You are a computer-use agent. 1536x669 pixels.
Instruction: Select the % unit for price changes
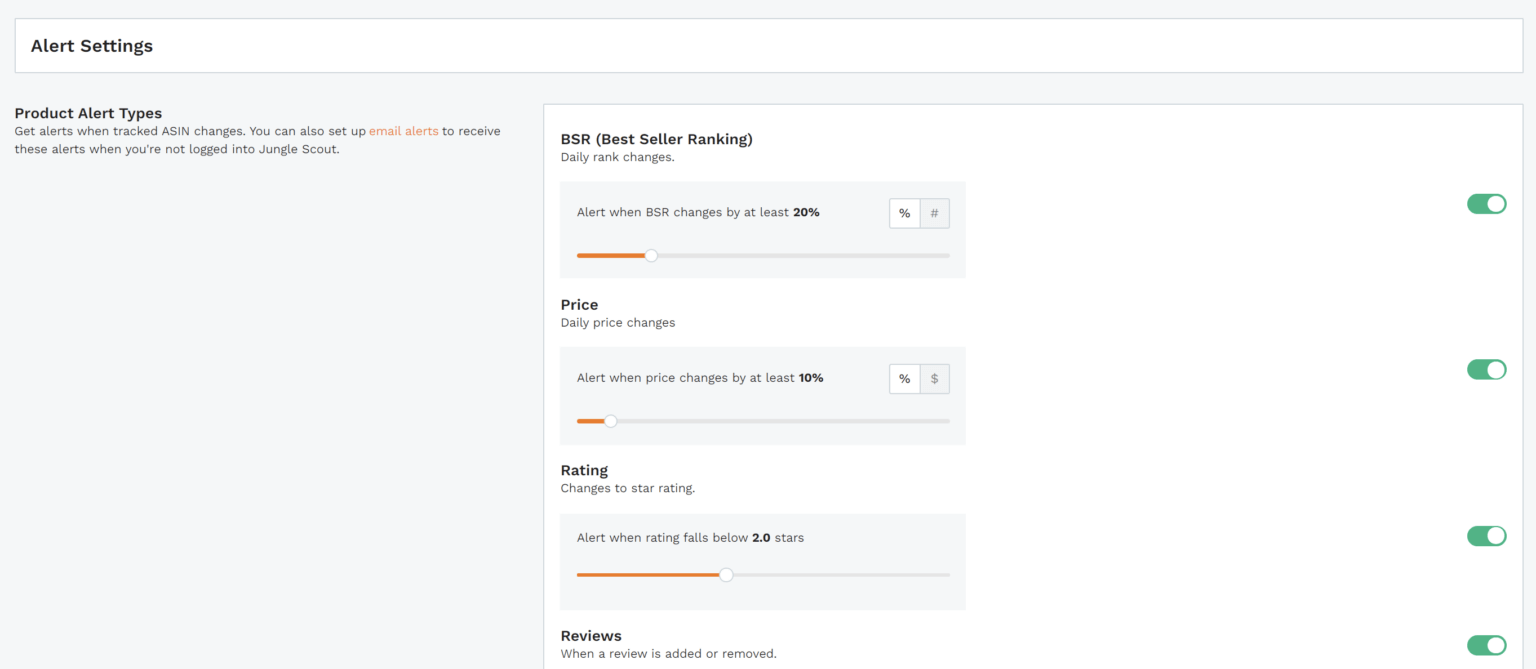904,379
